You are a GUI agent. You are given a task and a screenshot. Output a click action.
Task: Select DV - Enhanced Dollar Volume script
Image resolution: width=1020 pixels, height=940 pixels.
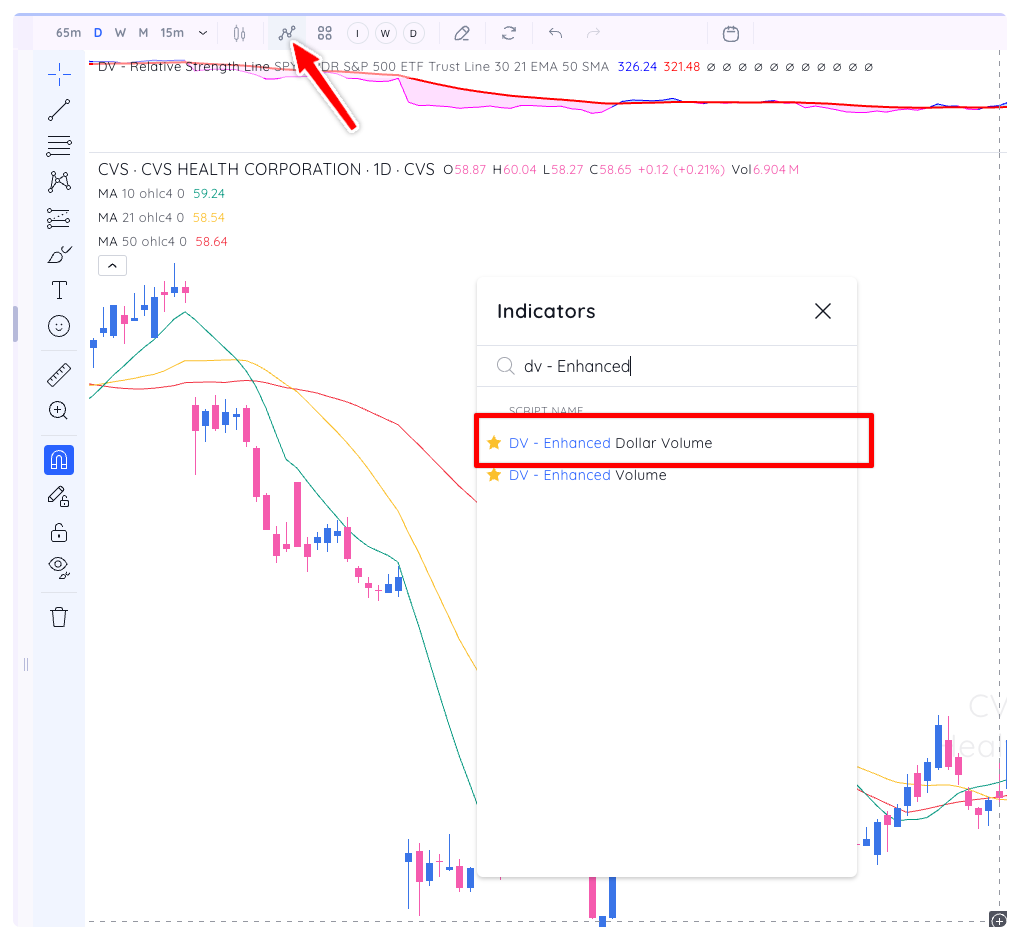667,443
